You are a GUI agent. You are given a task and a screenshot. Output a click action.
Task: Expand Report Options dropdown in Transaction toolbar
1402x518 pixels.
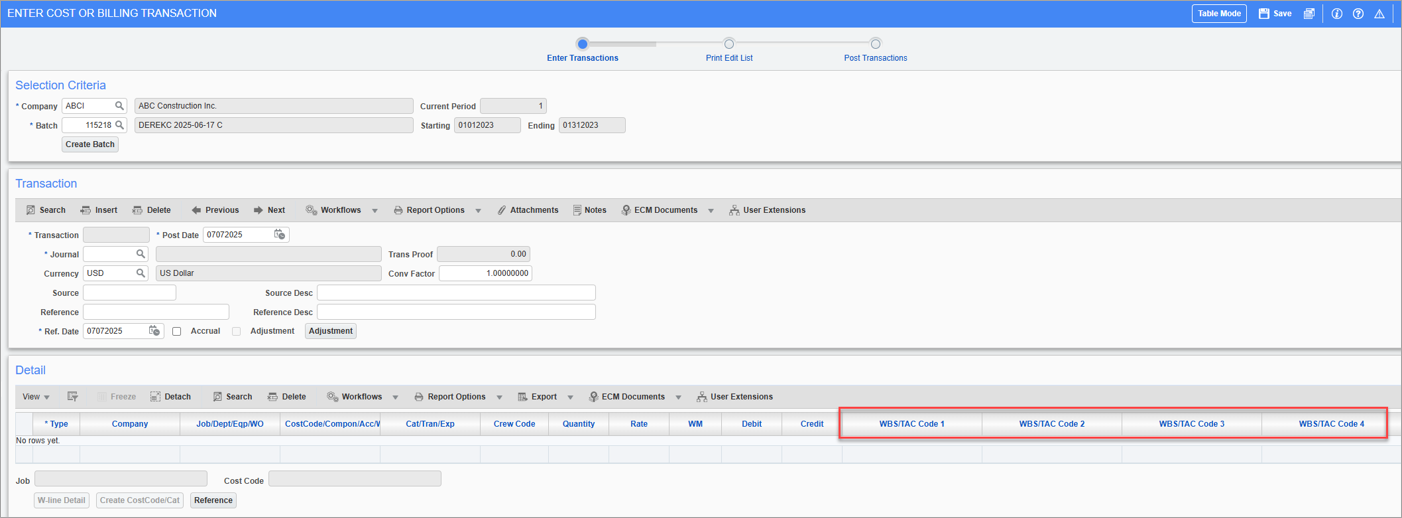[x=478, y=211]
